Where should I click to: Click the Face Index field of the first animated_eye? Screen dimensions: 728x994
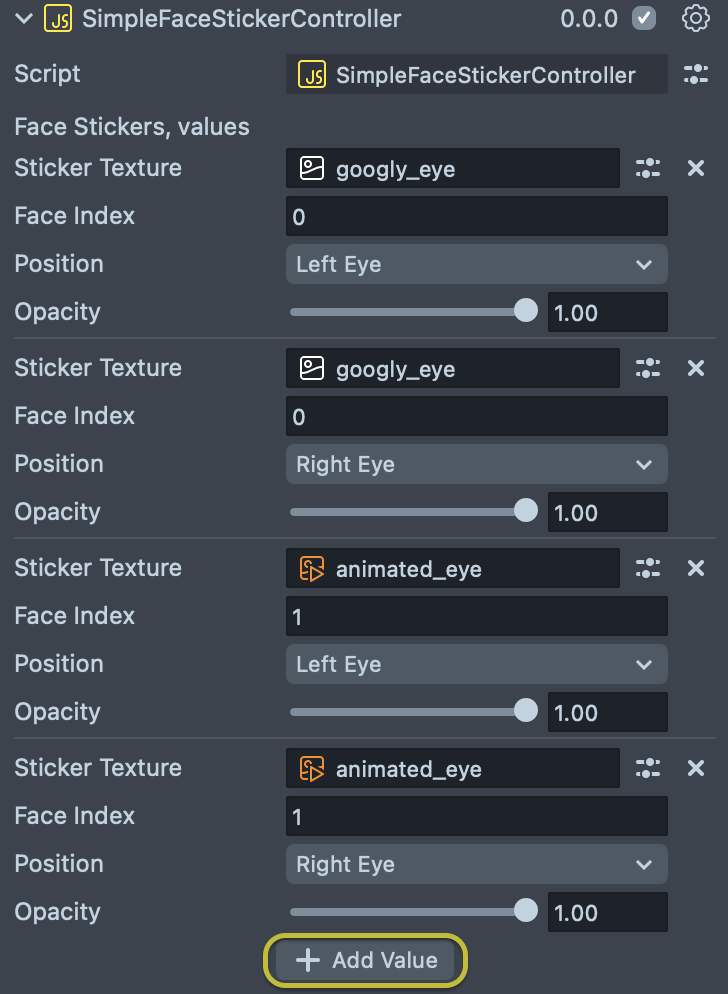(x=476, y=616)
